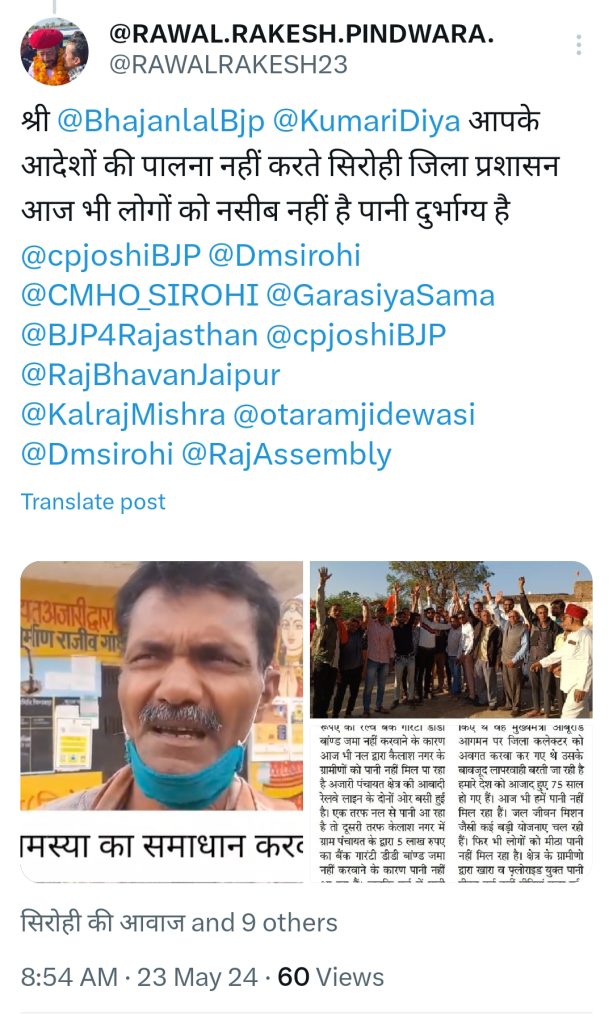Viewport: 613px width, 1024px height.
Task: Open the @CMHO_SIROHI mention
Action: pyautogui.click(x=140, y=296)
